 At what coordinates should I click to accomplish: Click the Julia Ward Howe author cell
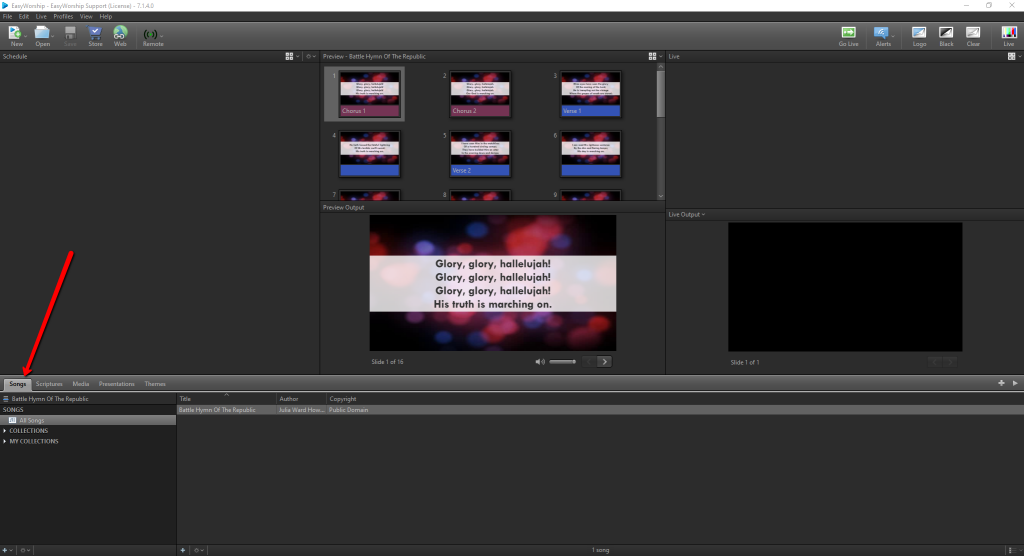click(x=301, y=410)
